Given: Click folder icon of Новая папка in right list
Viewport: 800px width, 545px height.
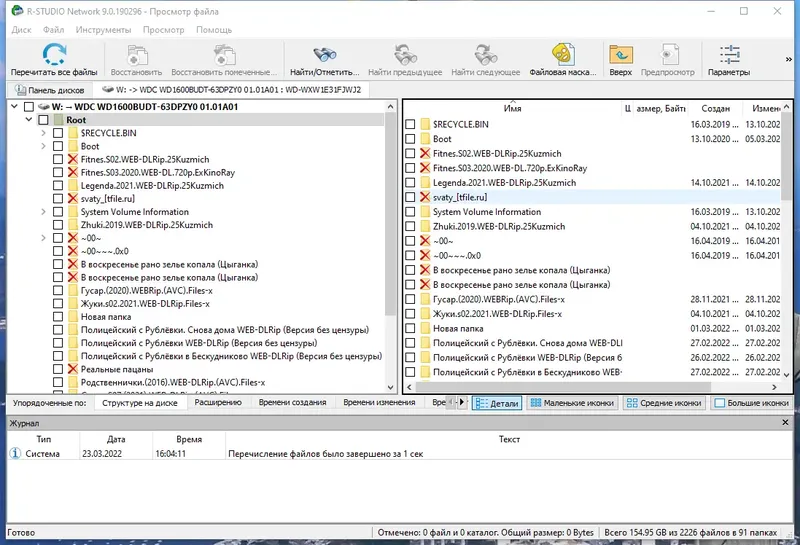Looking at the screenshot, I should [426, 329].
